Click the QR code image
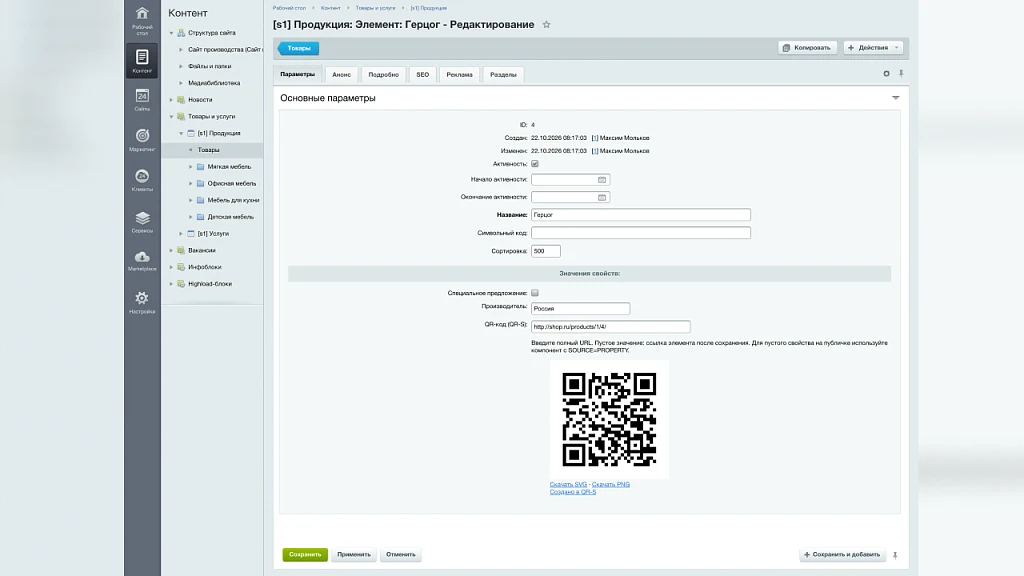Screen dimensions: 1024x576 point(609,419)
